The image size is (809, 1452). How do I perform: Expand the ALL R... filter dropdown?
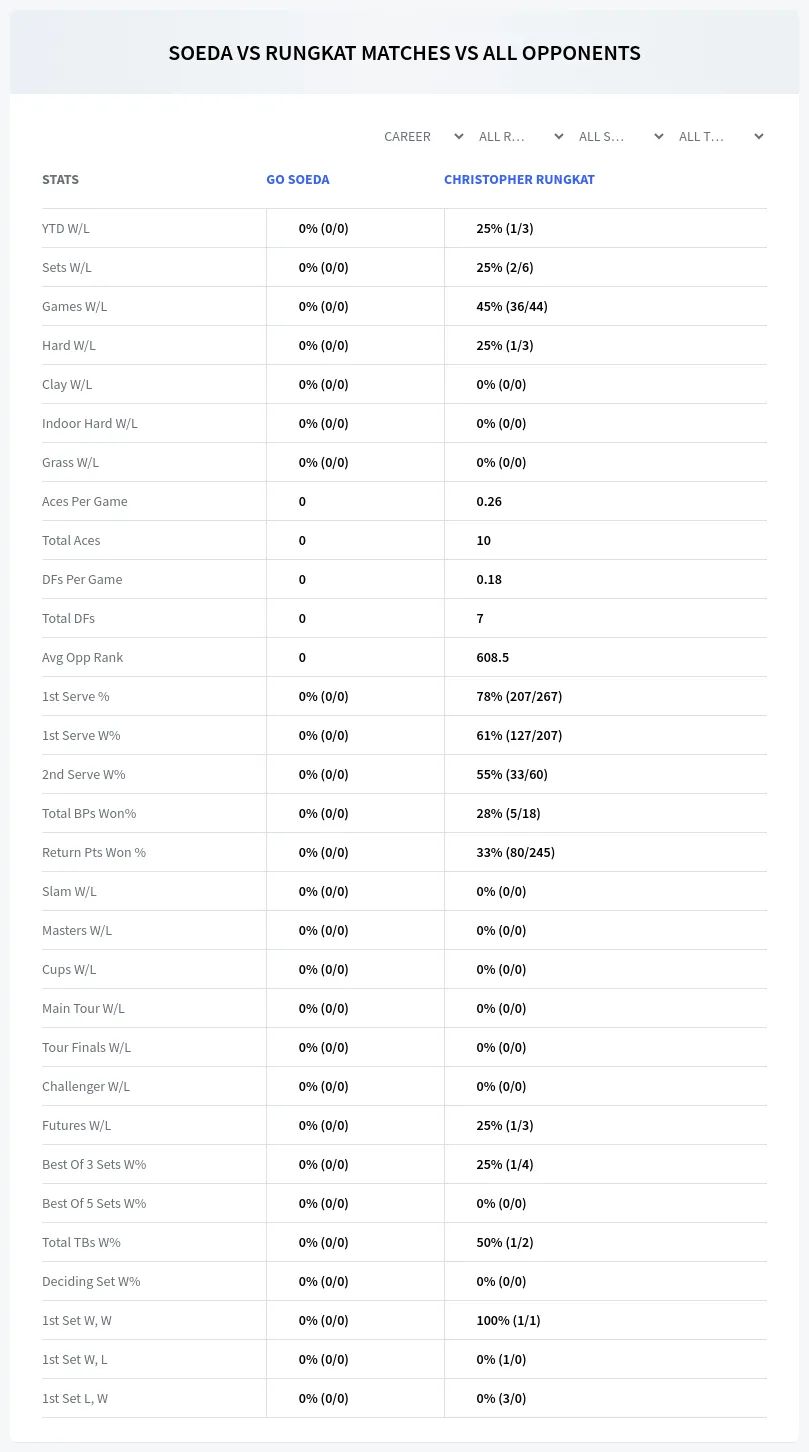(520, 136)
